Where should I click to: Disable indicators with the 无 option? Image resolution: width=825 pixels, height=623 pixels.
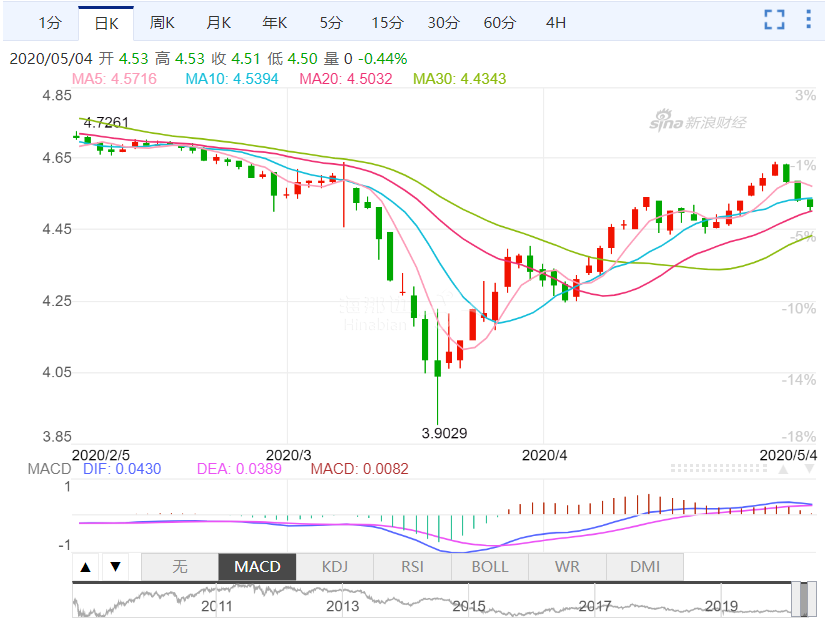click(x=180, y=567)
